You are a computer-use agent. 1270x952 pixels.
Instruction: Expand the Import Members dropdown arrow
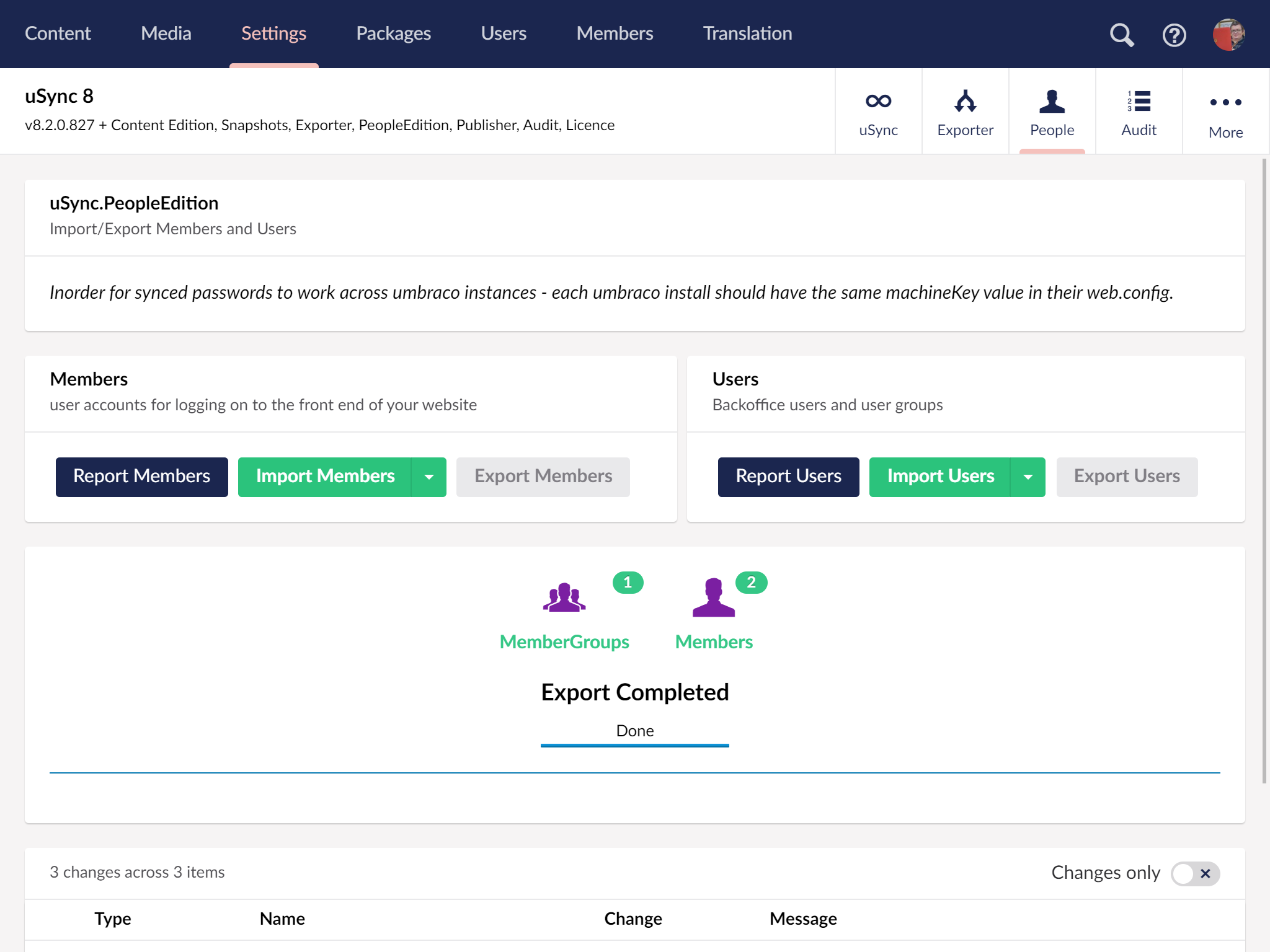point(429,477)
